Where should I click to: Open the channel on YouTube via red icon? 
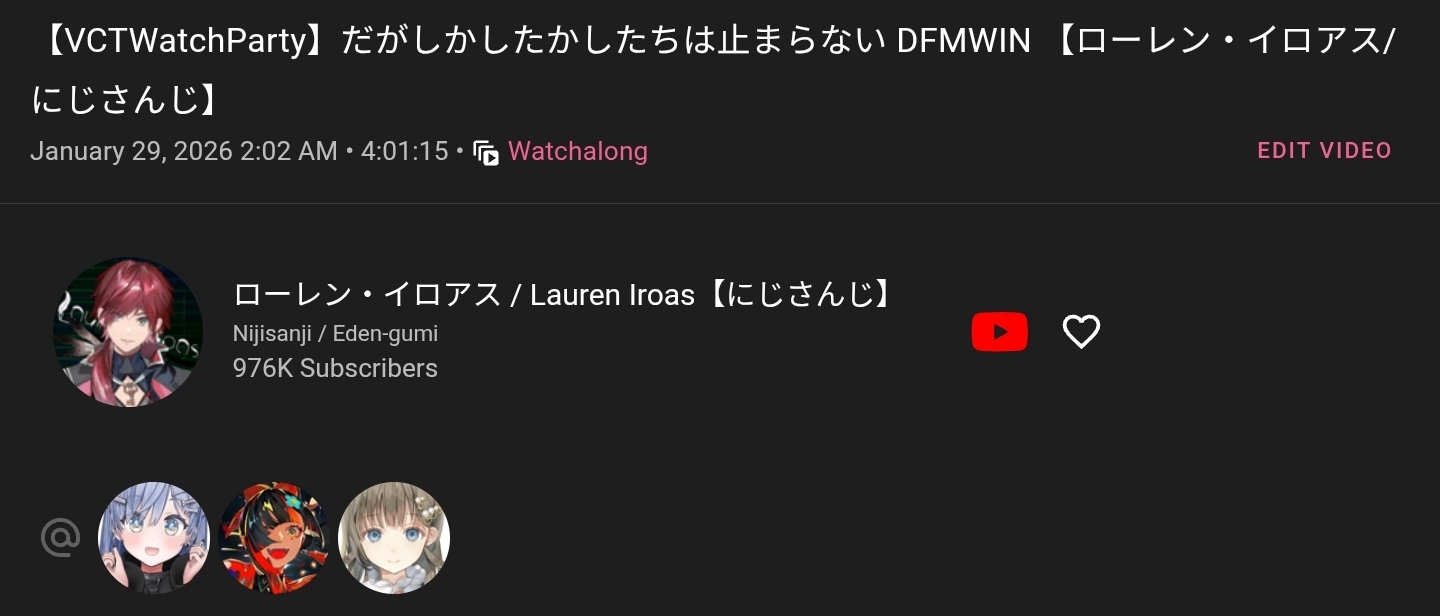pyautogui.click(x=999, y=332)
